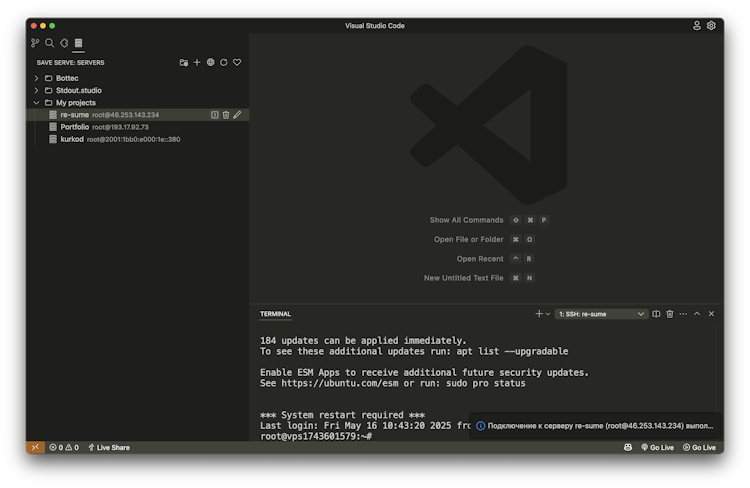Expand the Stdout.studio folder

coord(36,90)
